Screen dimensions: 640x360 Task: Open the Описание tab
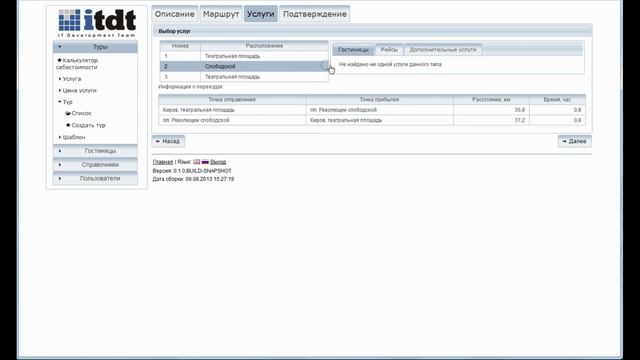tap(175, 14)
